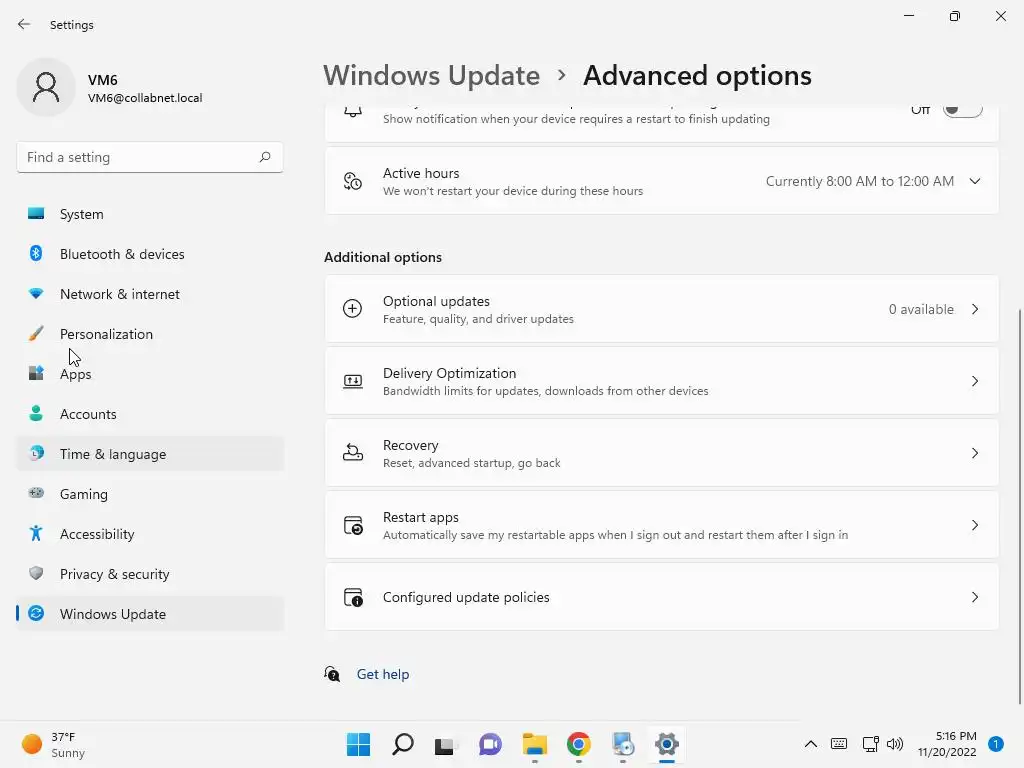The height and width of the screenshot is (768, 1024).
Task: Click the '0 available' text
Action: [921, 310]
